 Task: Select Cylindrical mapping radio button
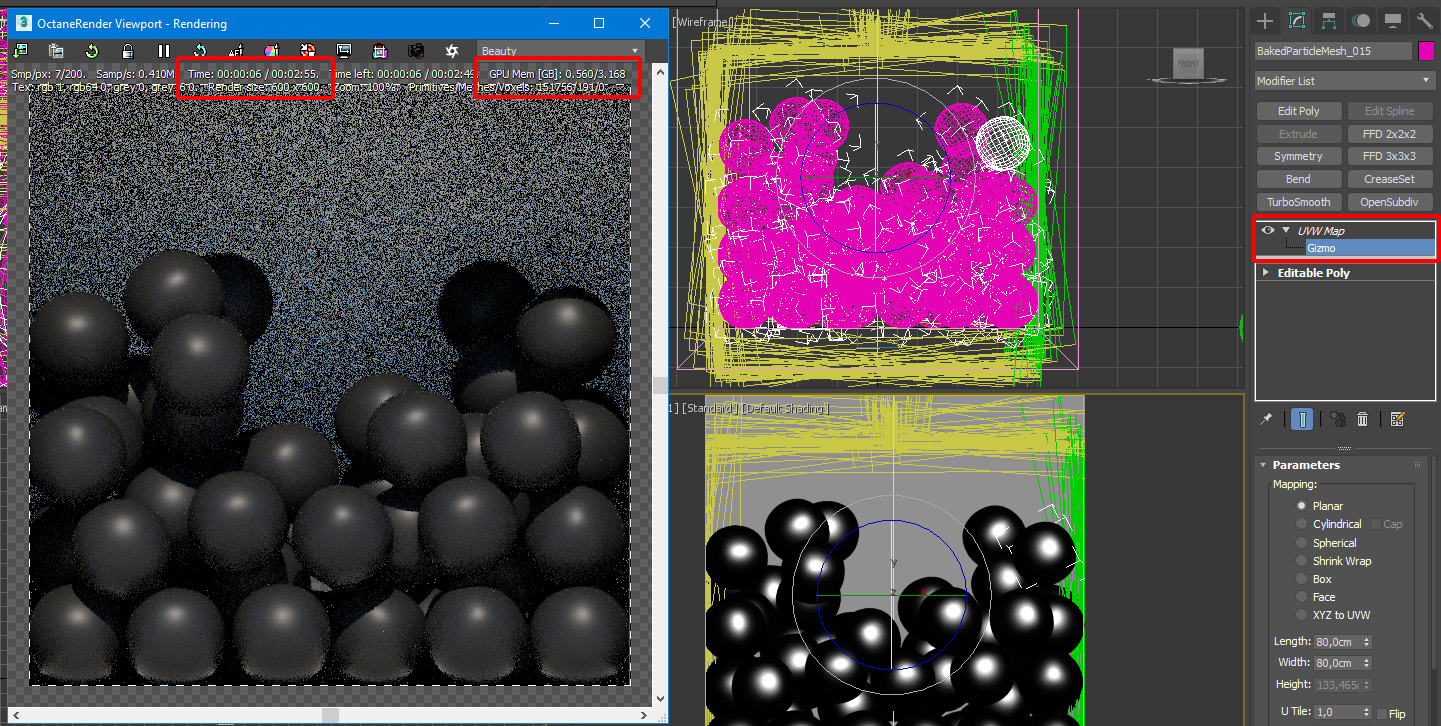(x=1302, y=524)
